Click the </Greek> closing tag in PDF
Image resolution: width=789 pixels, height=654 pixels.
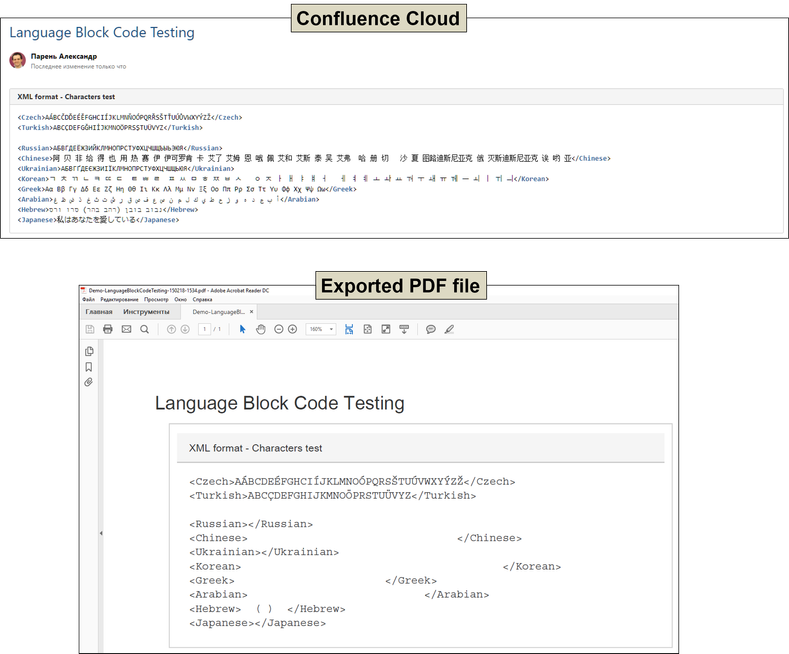pyautogui.click(x=411, y=581)
